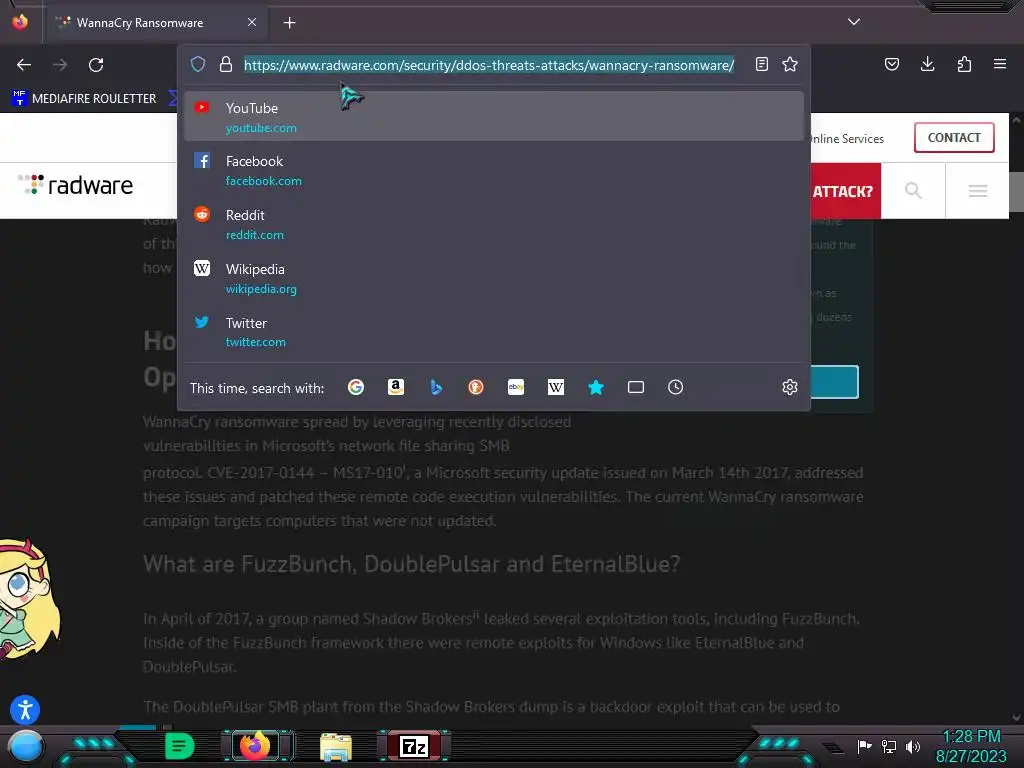Open the volume speaker icon in tray
The width and height of the screenshot is (1024, 768).
[913, 746]
